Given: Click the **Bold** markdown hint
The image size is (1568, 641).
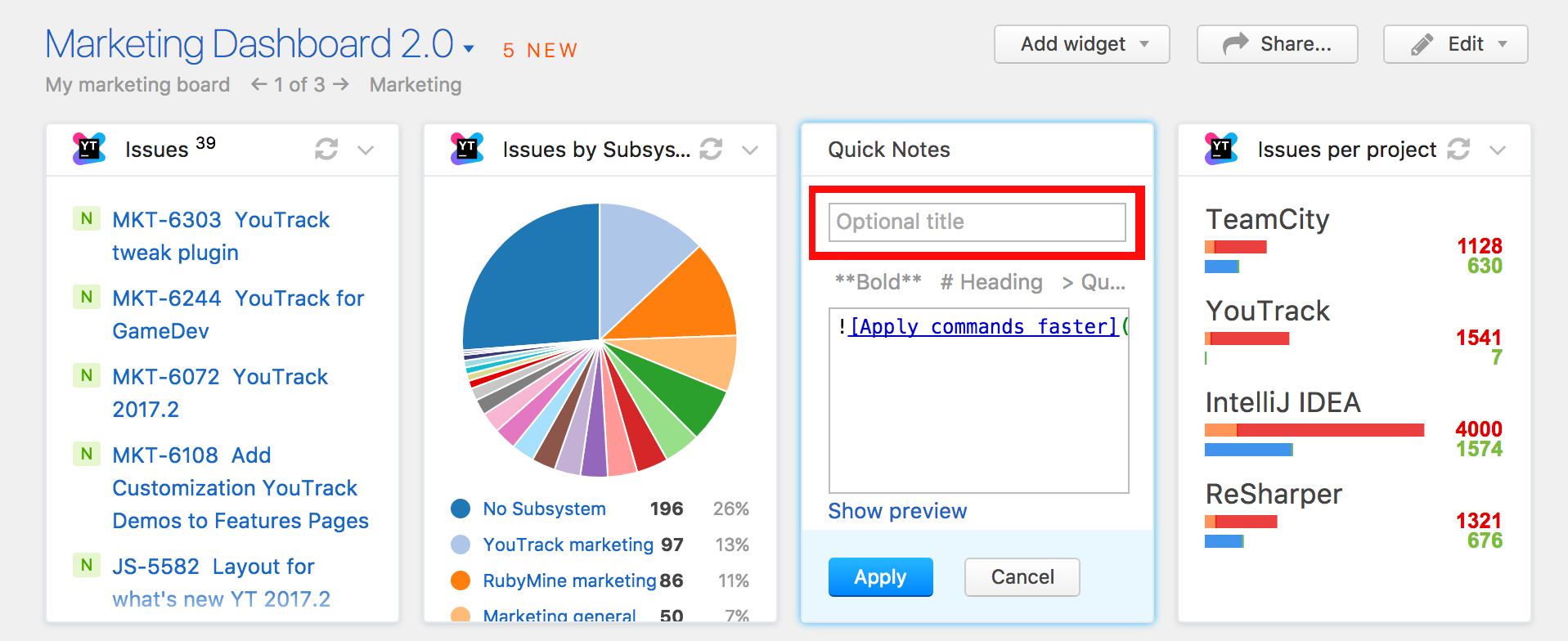Looking at the screenshot, I should [x=878, y=282].
